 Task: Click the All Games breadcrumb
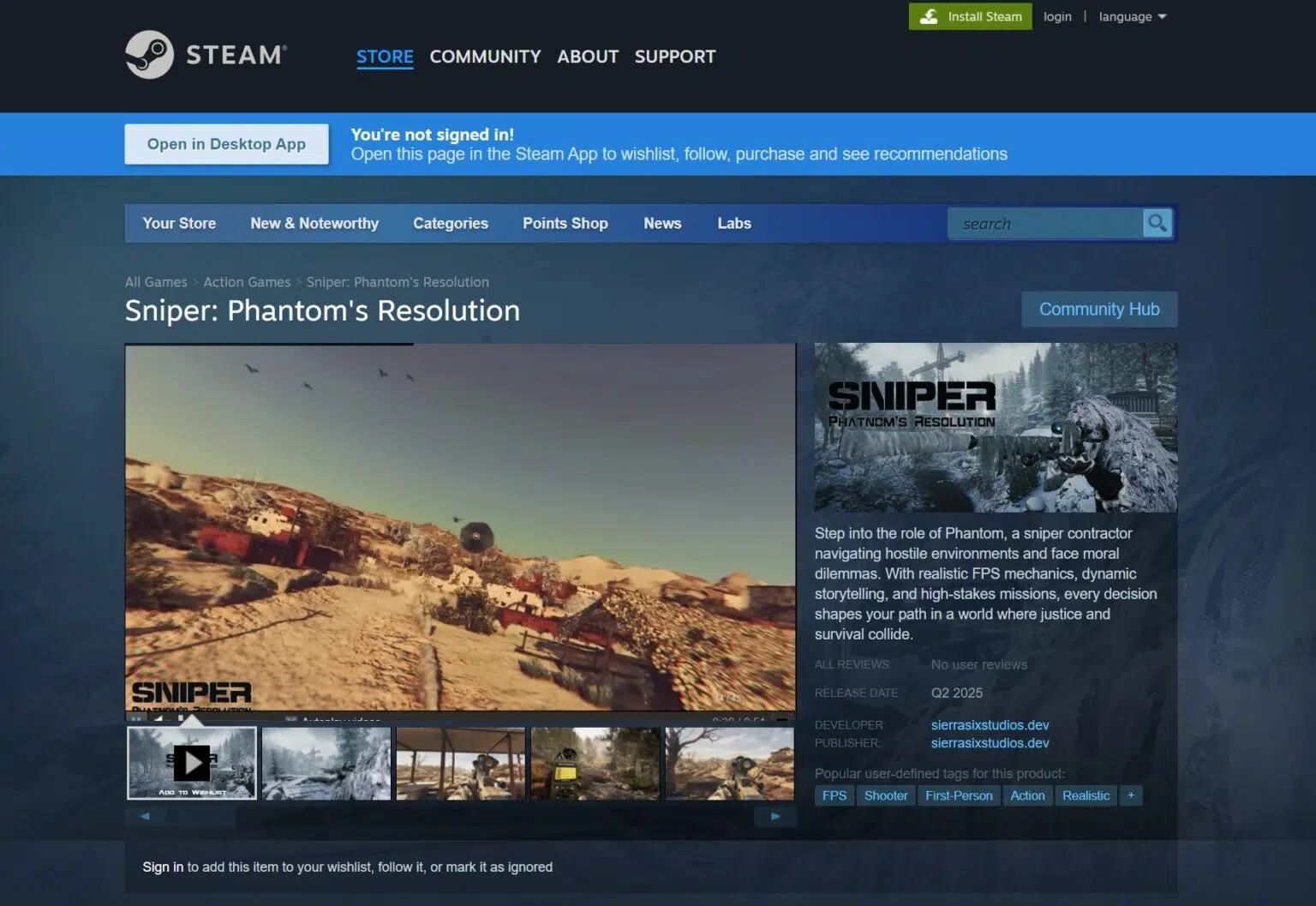pyautogui.click(x=156, y=282)
